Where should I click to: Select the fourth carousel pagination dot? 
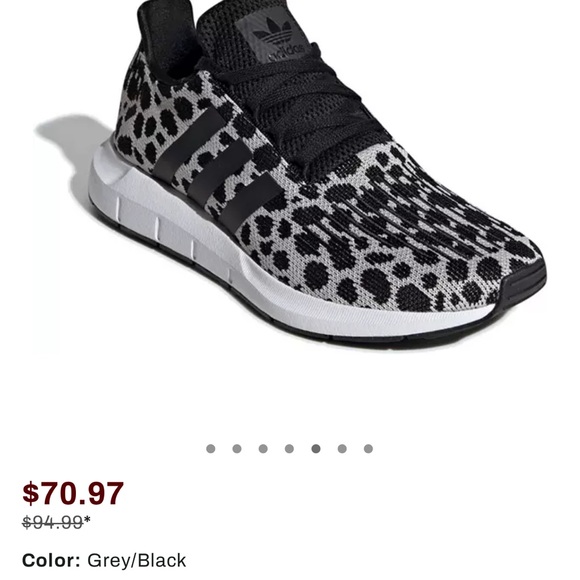click(289, 449)
